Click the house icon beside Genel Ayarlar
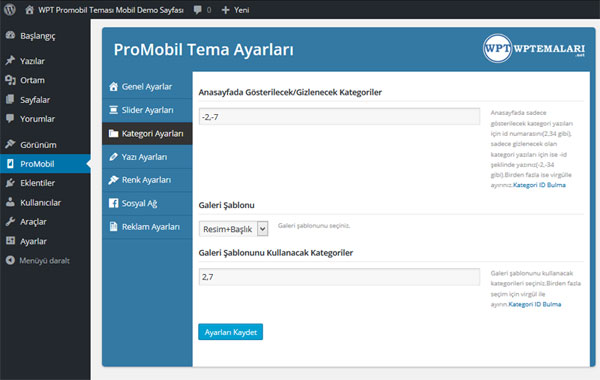 click(x=113, y=86)
